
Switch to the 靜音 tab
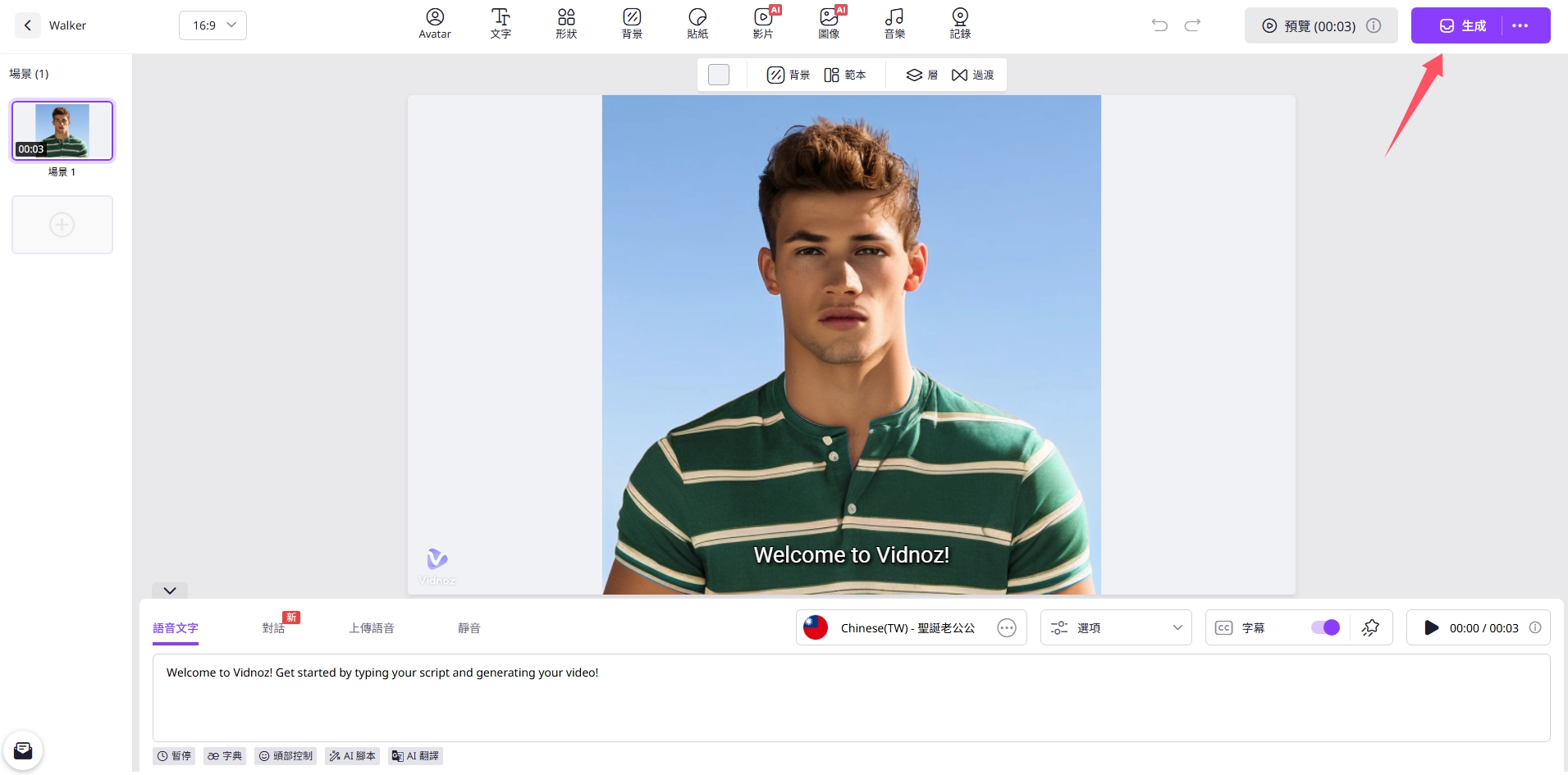(x=469, y=627)
